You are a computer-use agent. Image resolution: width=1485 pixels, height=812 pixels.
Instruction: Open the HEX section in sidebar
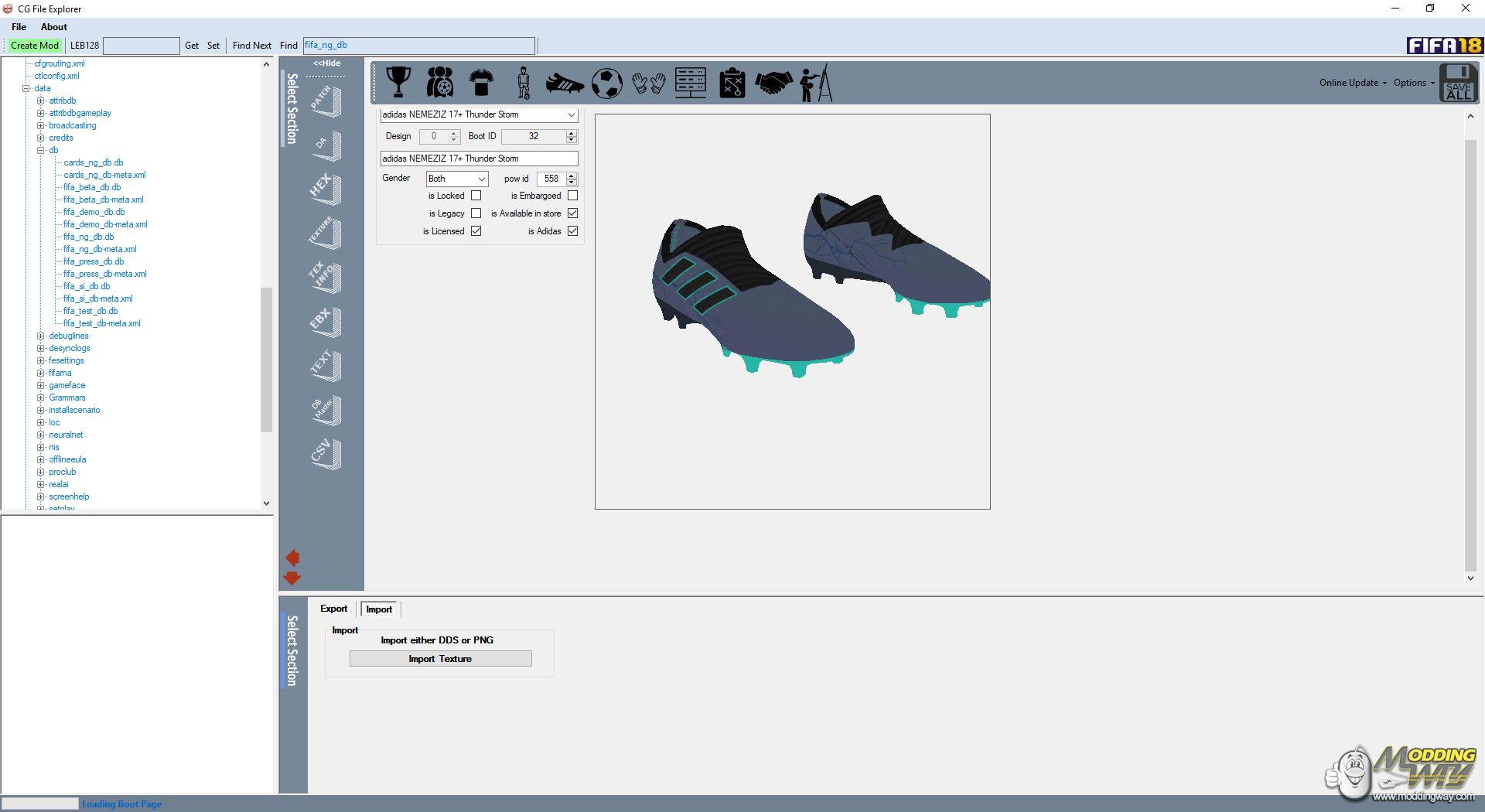[325, 189]
